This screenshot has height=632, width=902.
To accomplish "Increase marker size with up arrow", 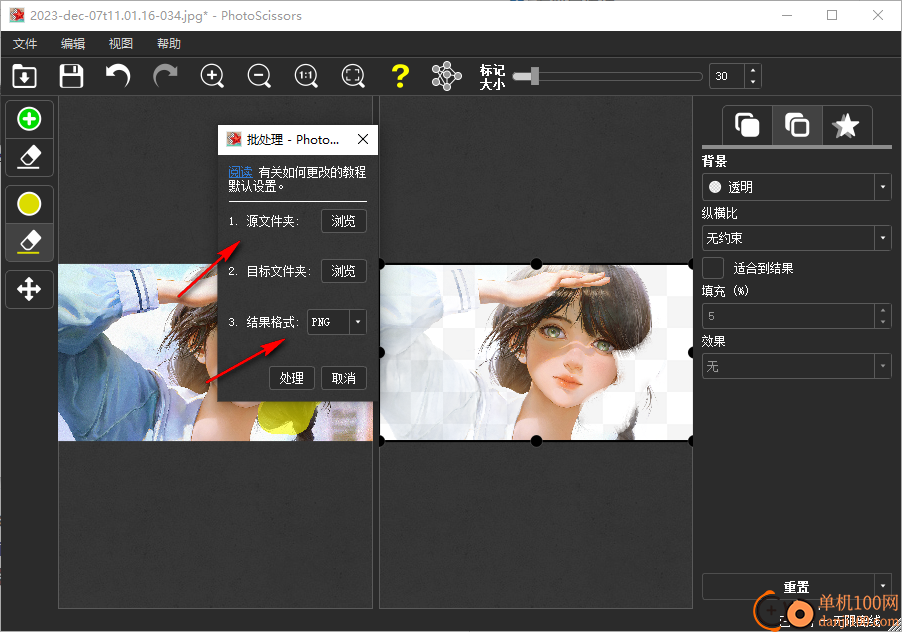I will pyautogui.click(x=753, y=70).
